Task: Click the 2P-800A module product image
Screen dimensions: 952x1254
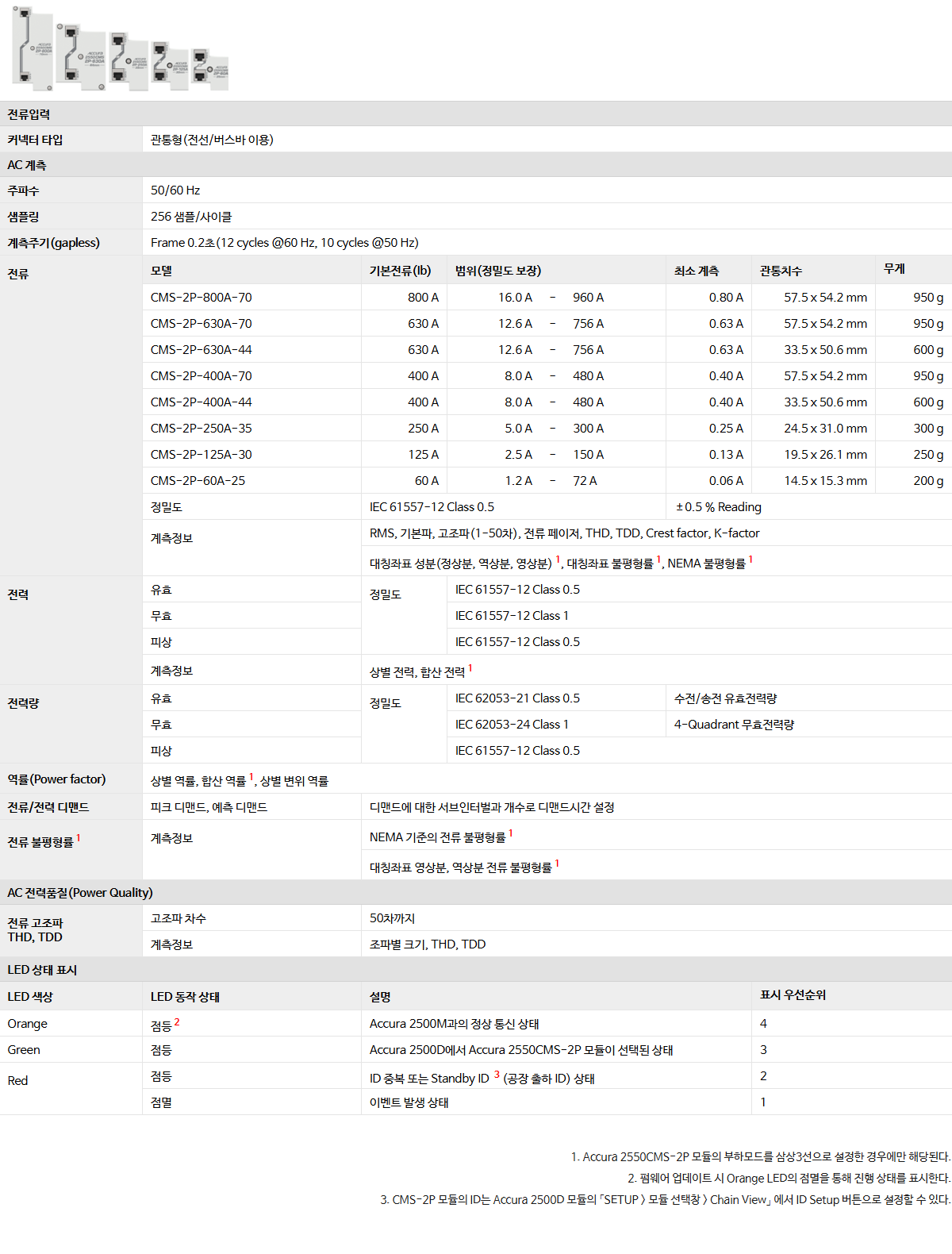Action: 33,48
